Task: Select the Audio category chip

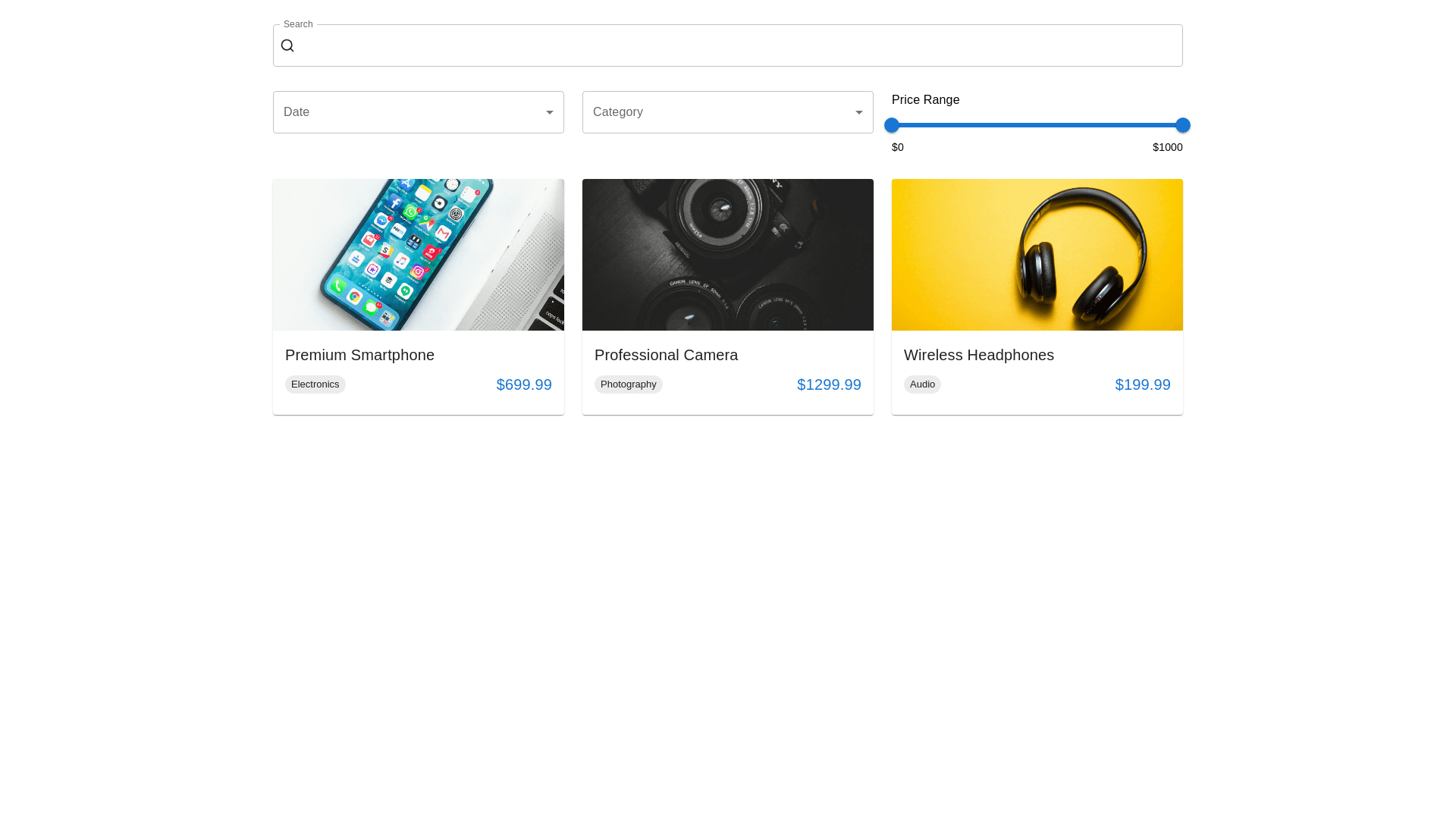Action: pos(922,384)
